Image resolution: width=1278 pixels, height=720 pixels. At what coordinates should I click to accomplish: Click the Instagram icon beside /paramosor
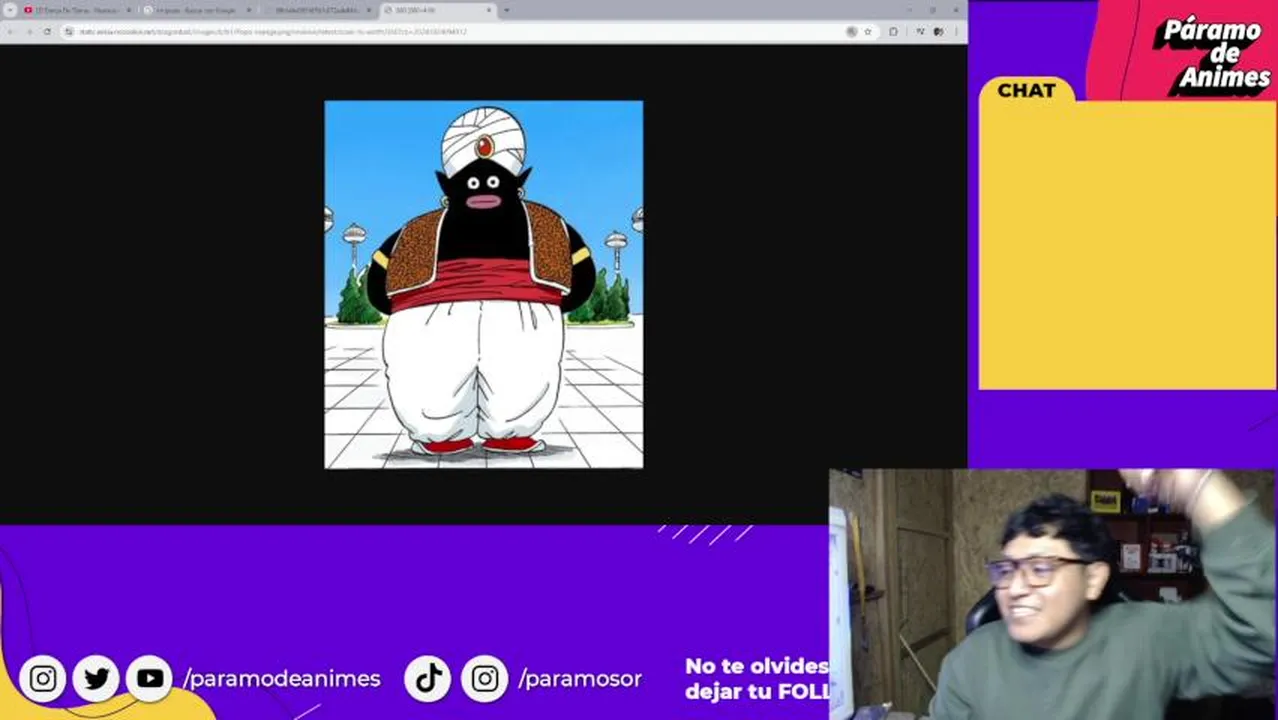click(485, 679)
